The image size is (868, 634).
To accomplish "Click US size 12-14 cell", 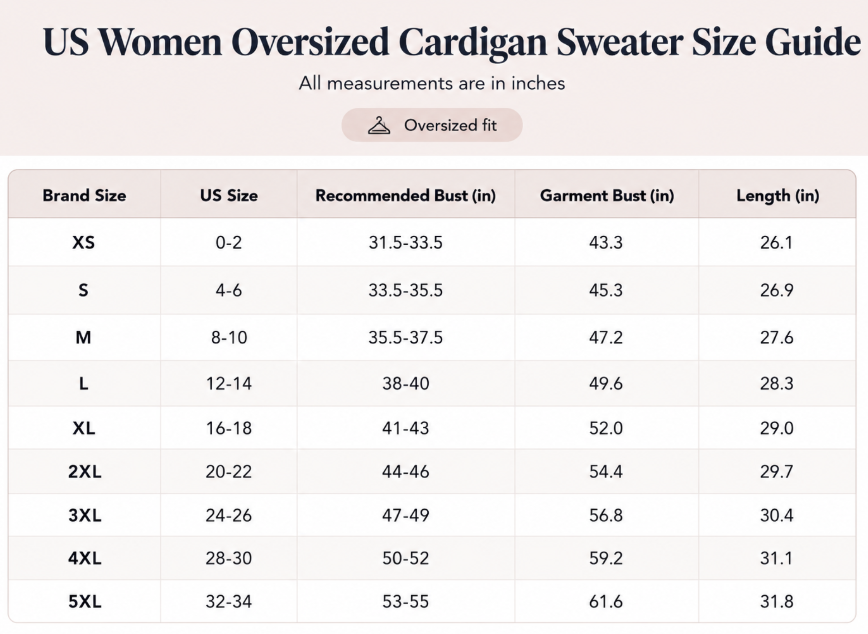I will (229, 383).
